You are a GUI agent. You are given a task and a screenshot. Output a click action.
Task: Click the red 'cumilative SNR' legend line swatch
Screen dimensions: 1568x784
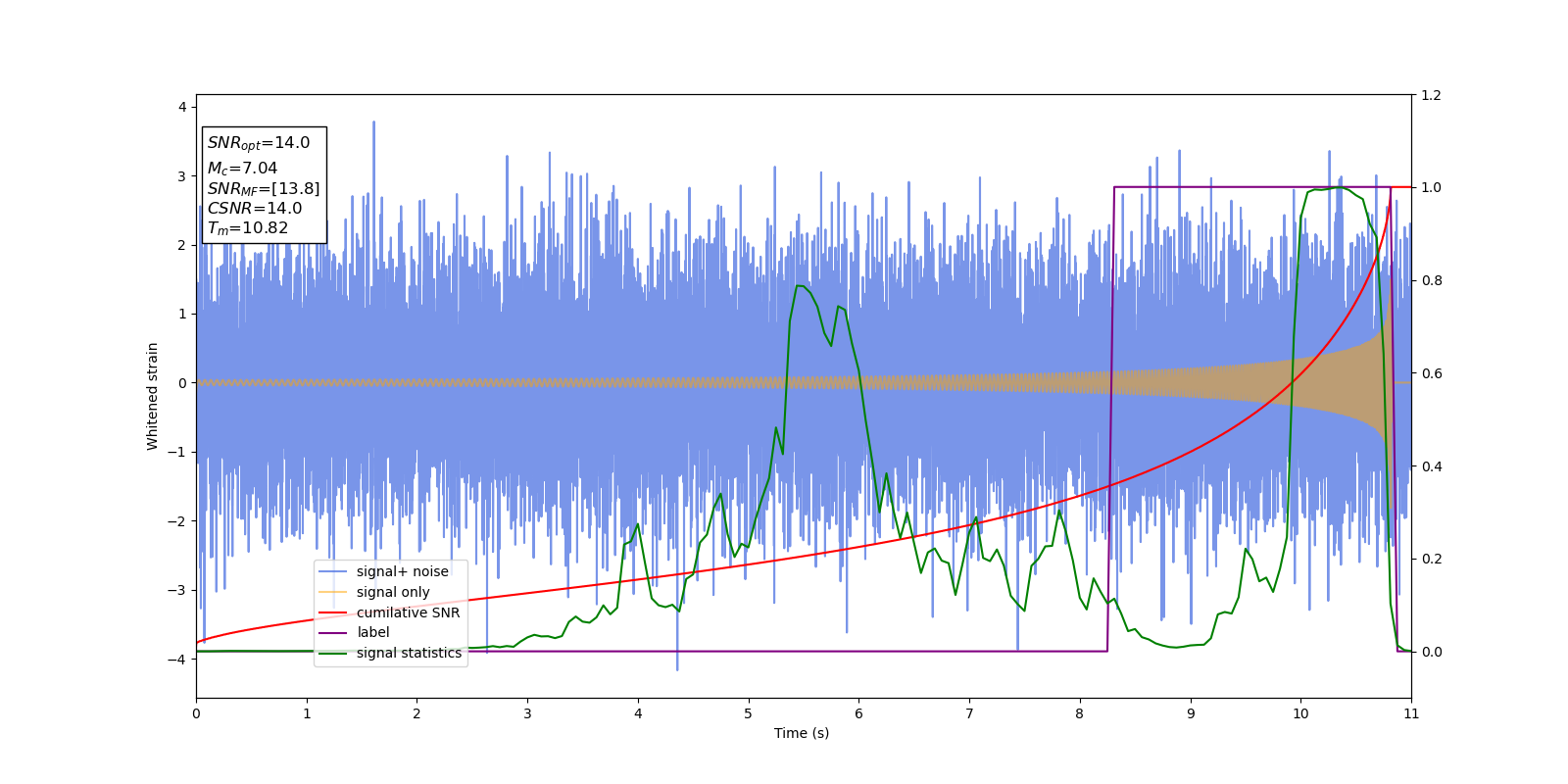[x=333, y=612]
